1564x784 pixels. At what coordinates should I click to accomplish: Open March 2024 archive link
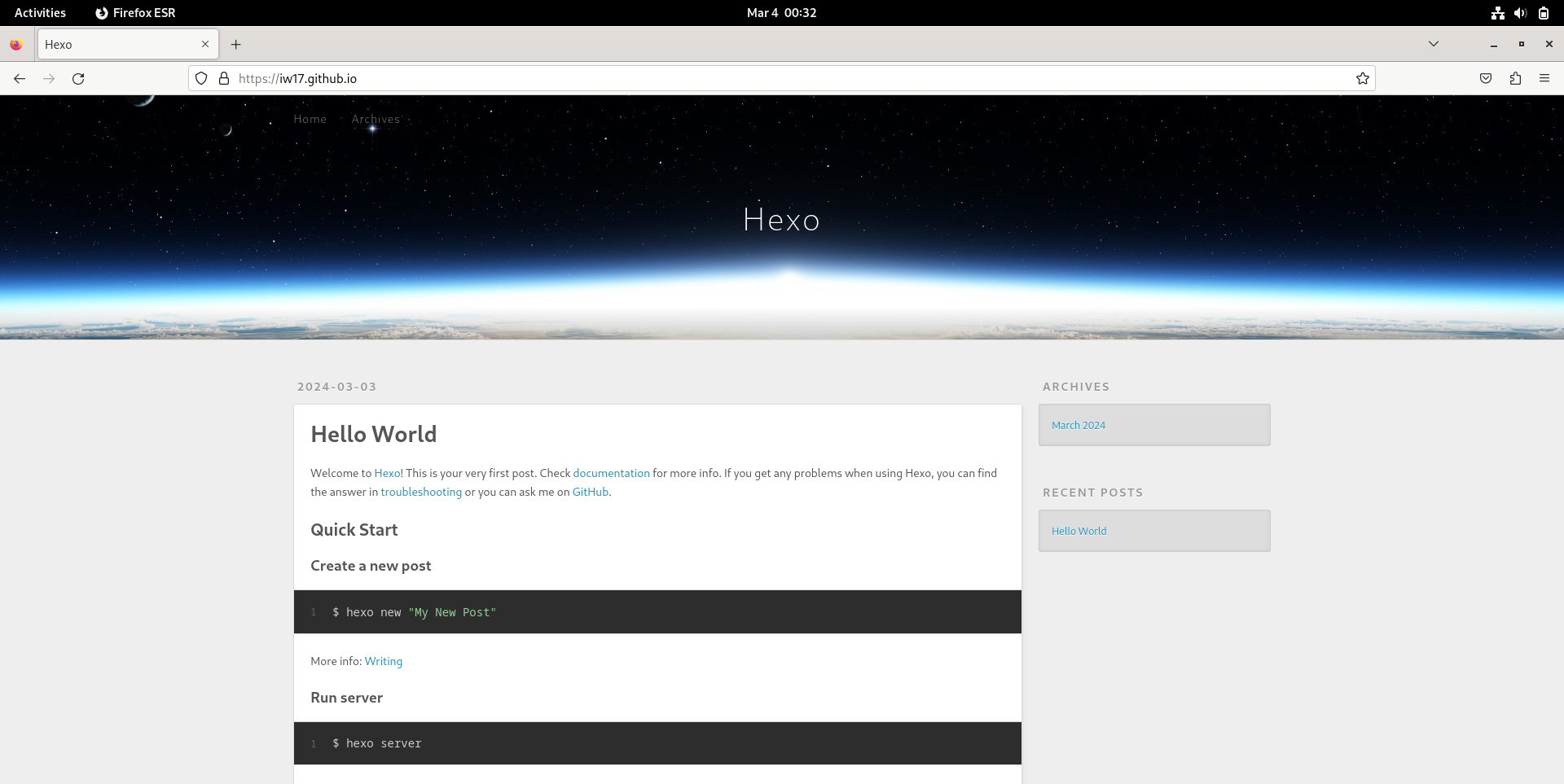[1078, 425]
